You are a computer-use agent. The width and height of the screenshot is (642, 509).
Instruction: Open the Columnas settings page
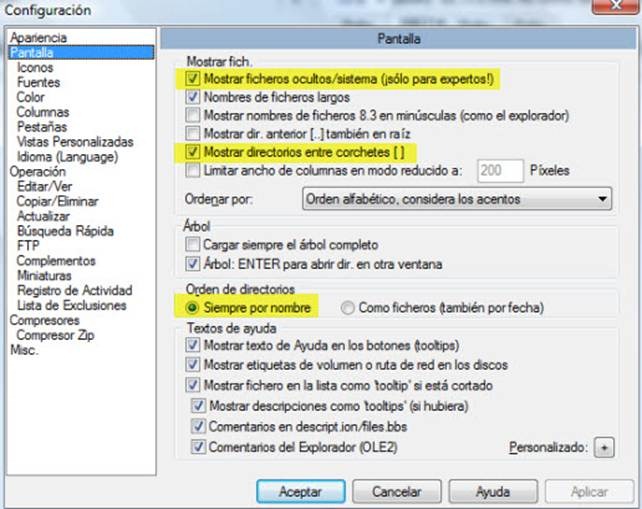43,112
